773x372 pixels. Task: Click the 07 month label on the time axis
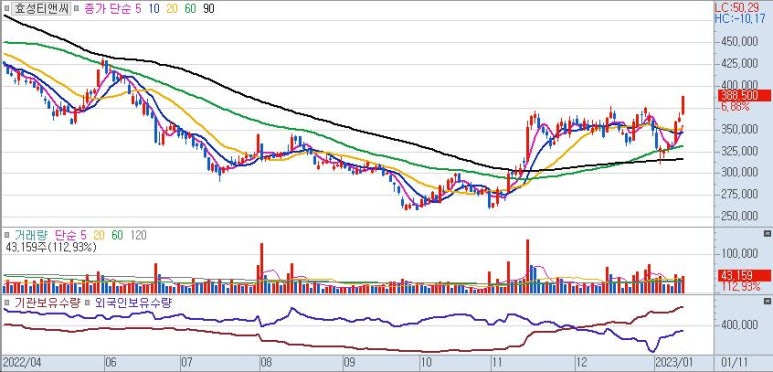[188, 363]
